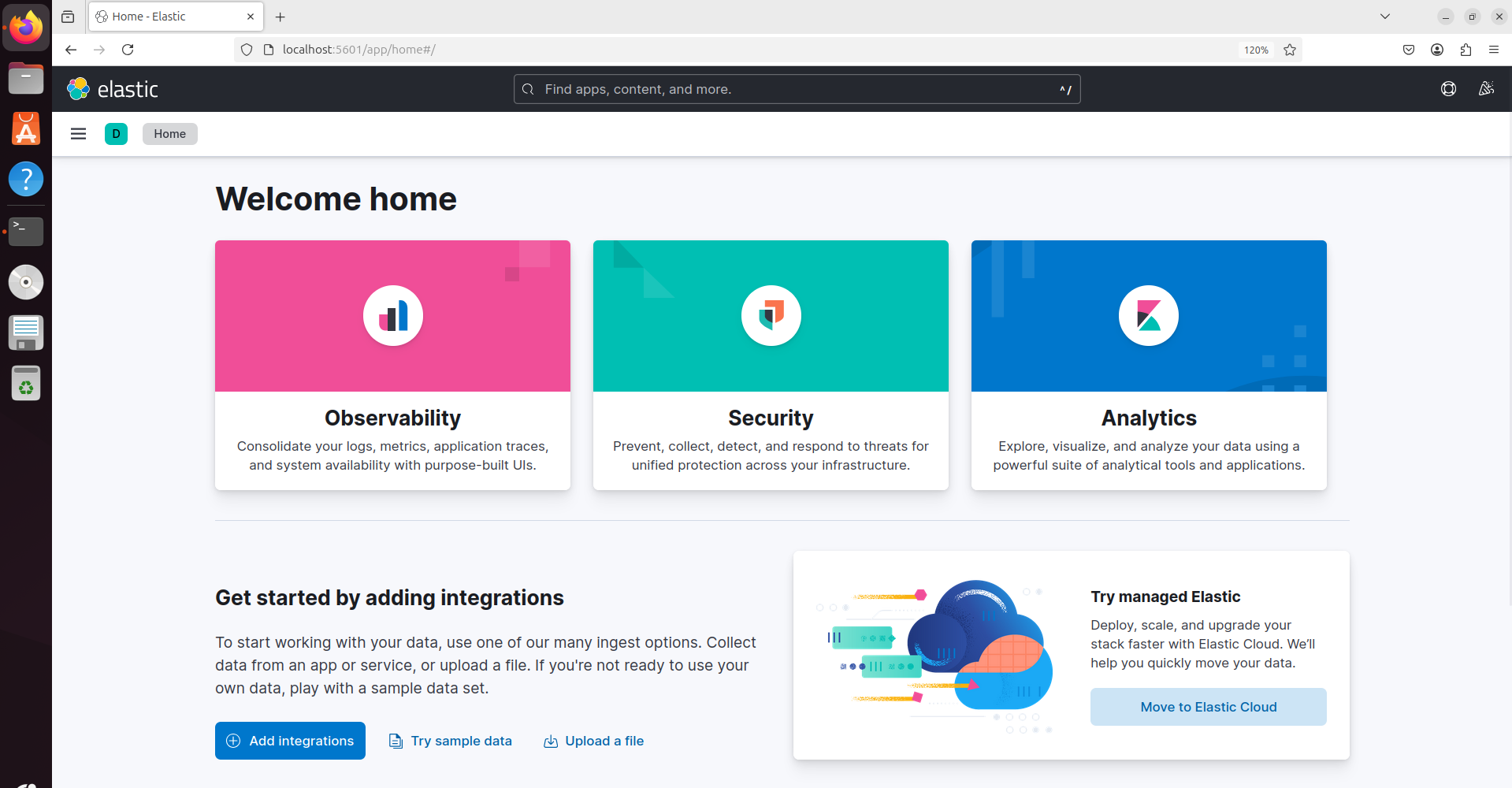Open the floppy-disk save dock icon
This screenshot has width=1512, height=788.
click(26, 333)
